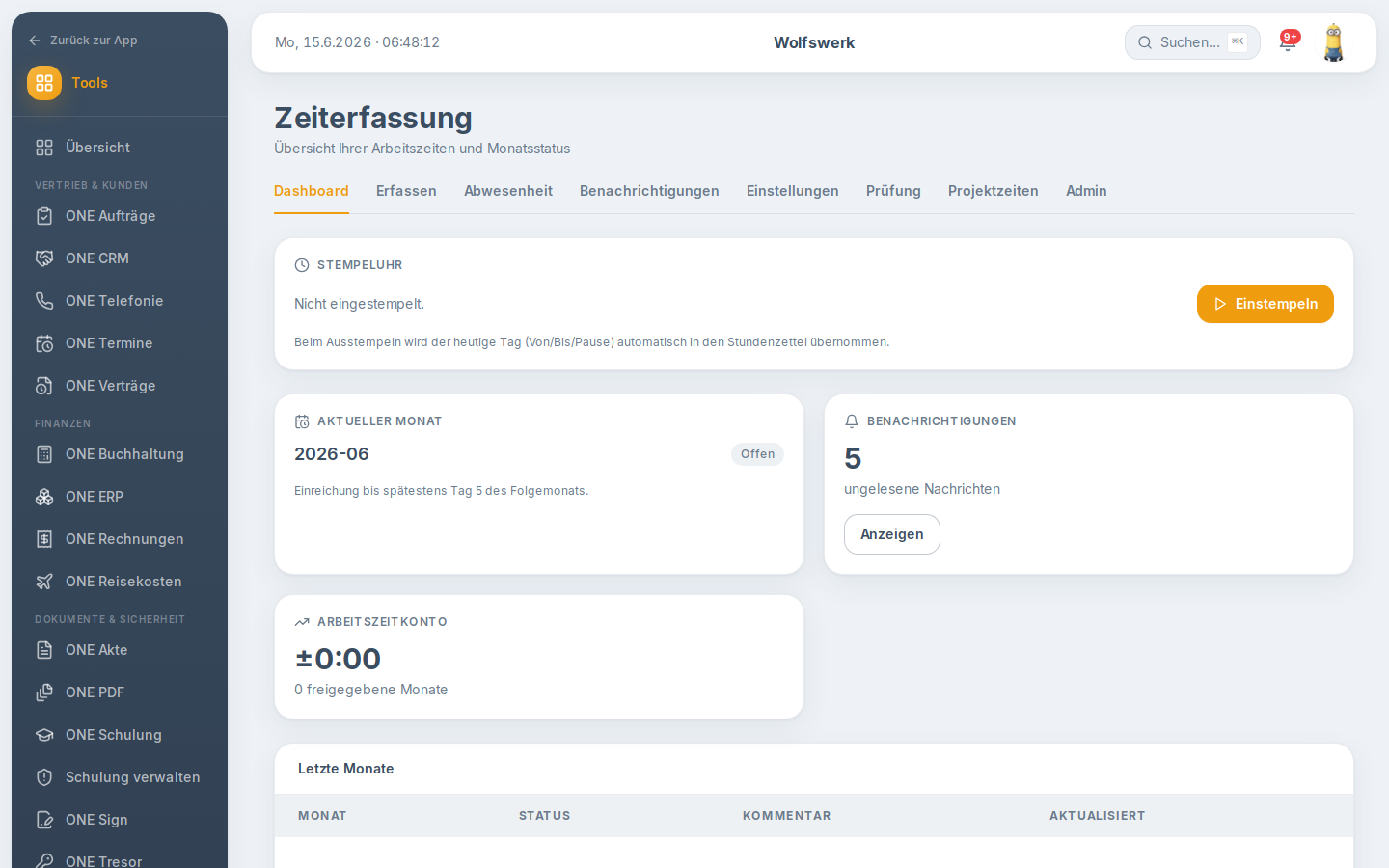
Task: Switch to the Erfassen tab
Action: (x=406, y=191)
